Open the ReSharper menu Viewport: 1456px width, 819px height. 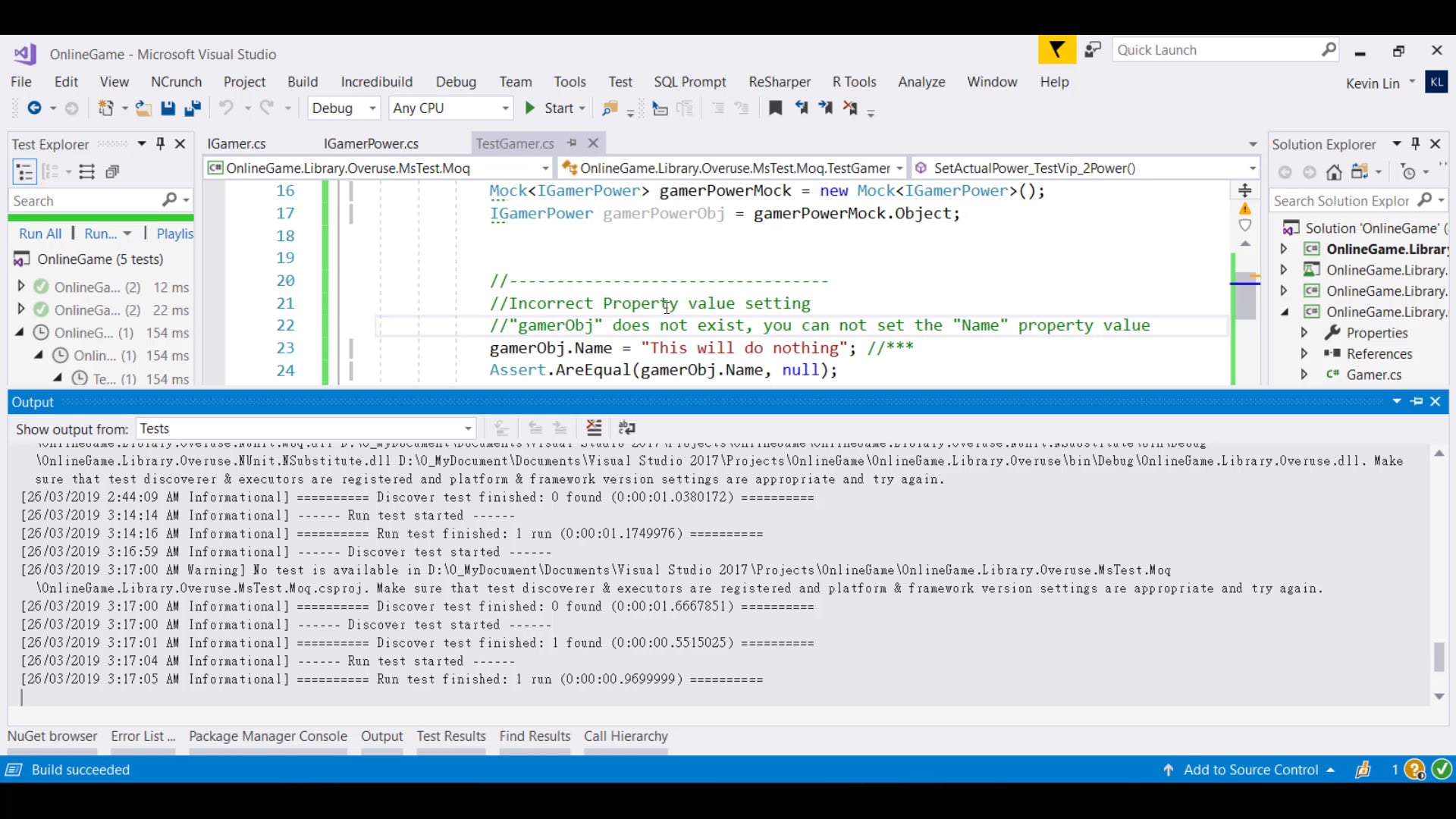point(779,82)
